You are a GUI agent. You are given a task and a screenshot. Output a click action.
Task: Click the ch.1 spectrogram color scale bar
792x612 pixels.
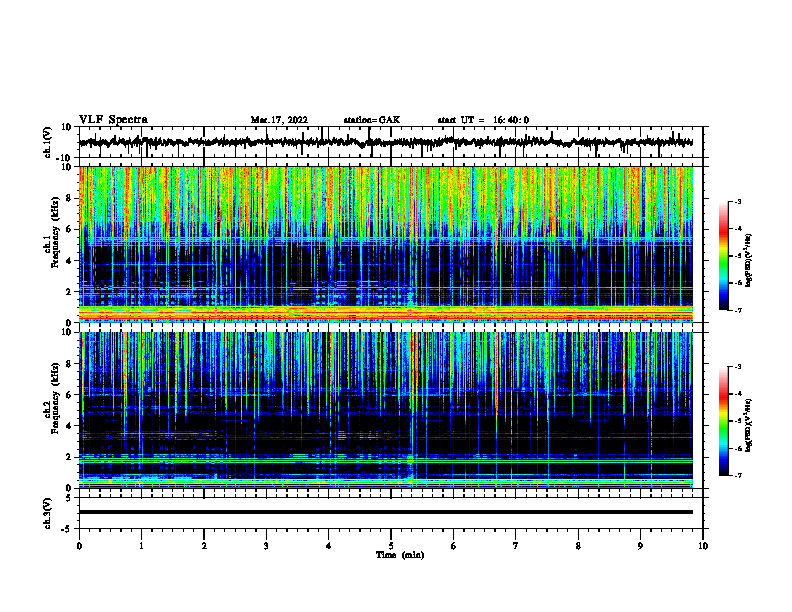tap(724, 256)
